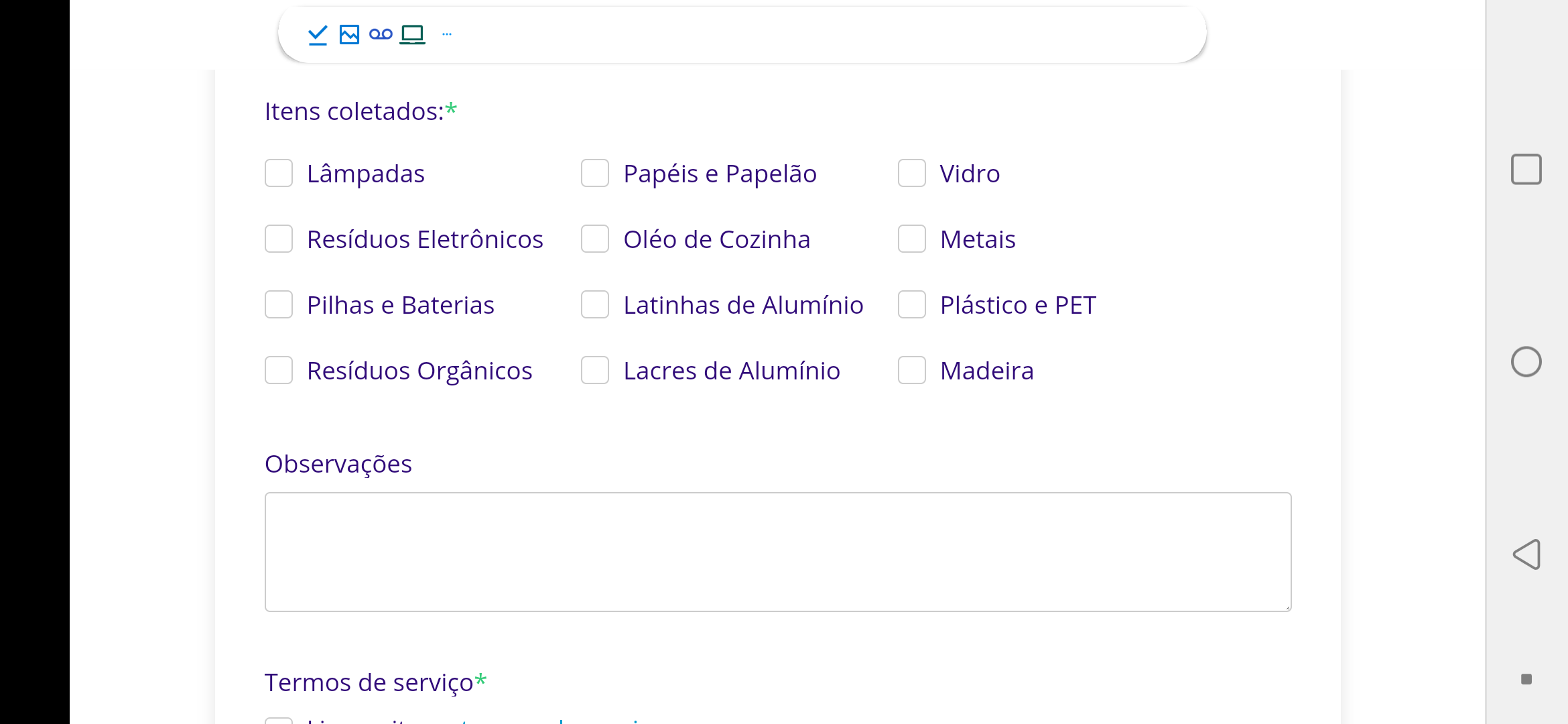1568x724 pixels.
Task: Select the Latinhas de Alumínio checkbox
Action: [595, 304]
